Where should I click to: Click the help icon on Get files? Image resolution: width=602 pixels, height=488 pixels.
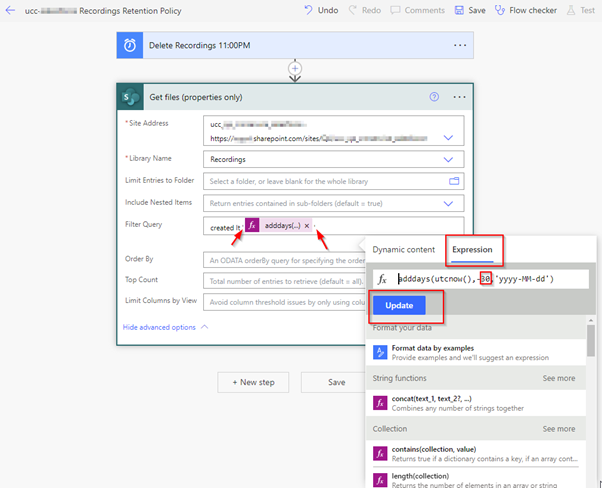pos(434,97)
